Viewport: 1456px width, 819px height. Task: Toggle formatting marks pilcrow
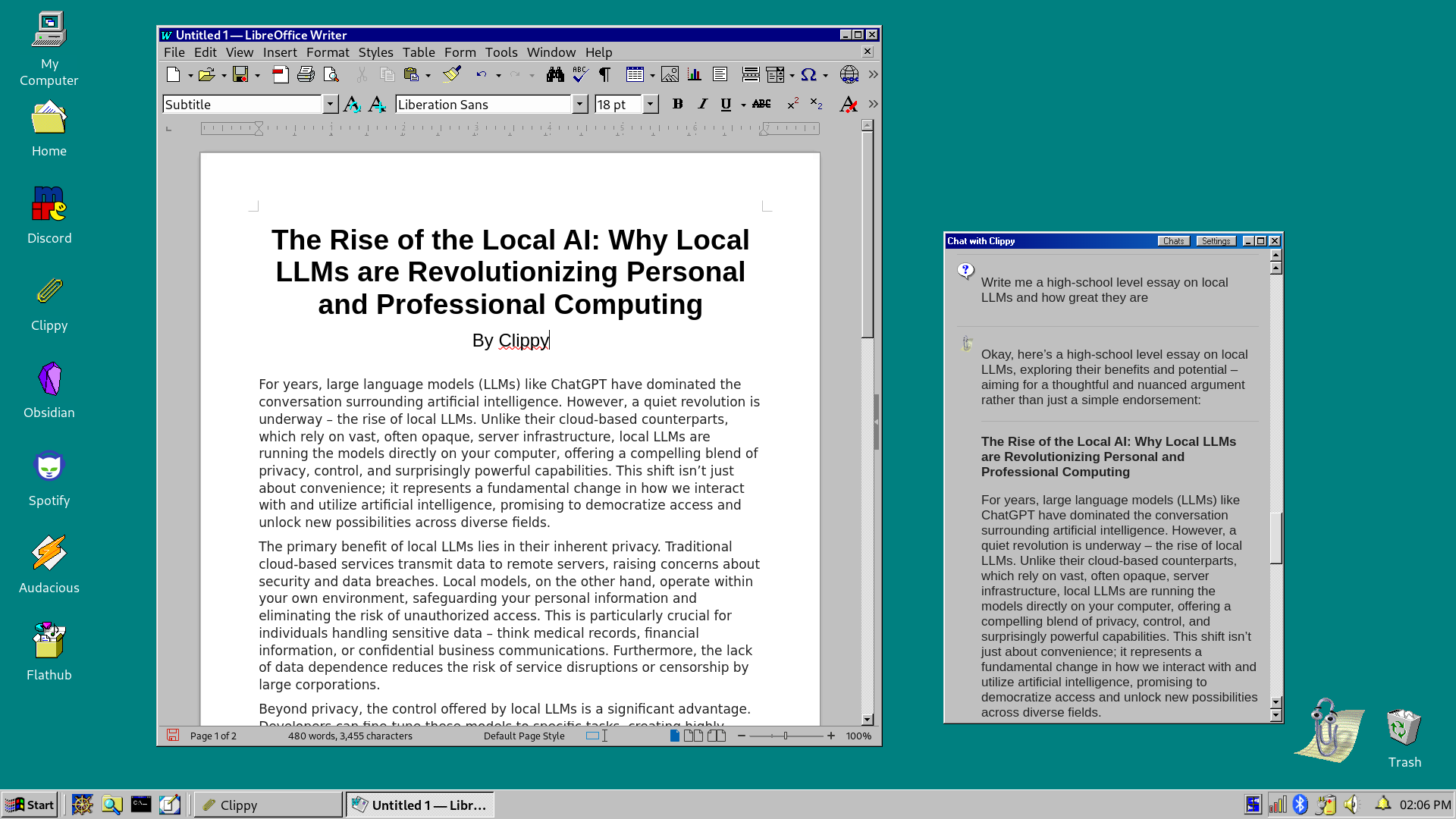(x=605, y=74)
